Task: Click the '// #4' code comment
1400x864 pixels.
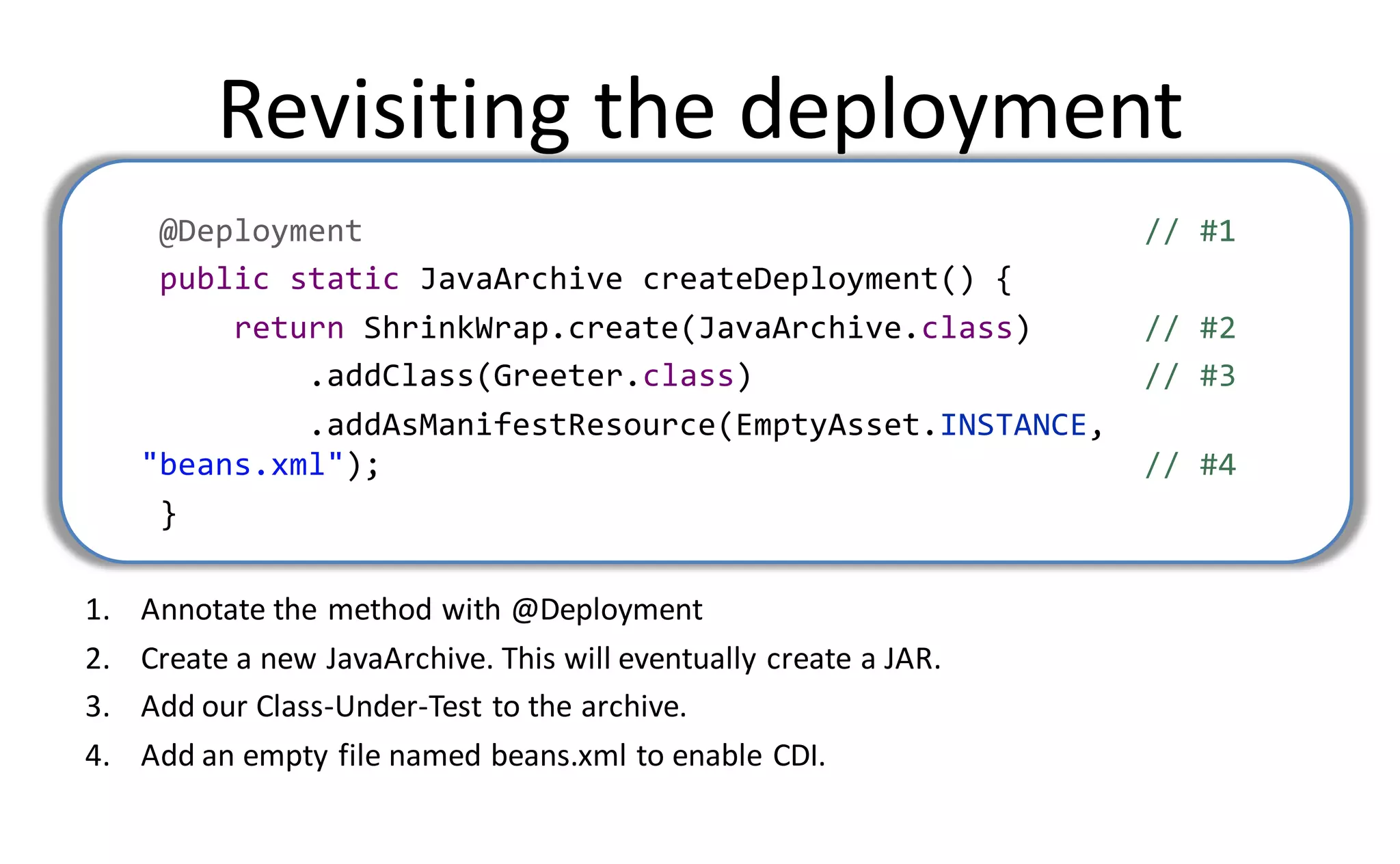Action: (x=1189, y=465)
